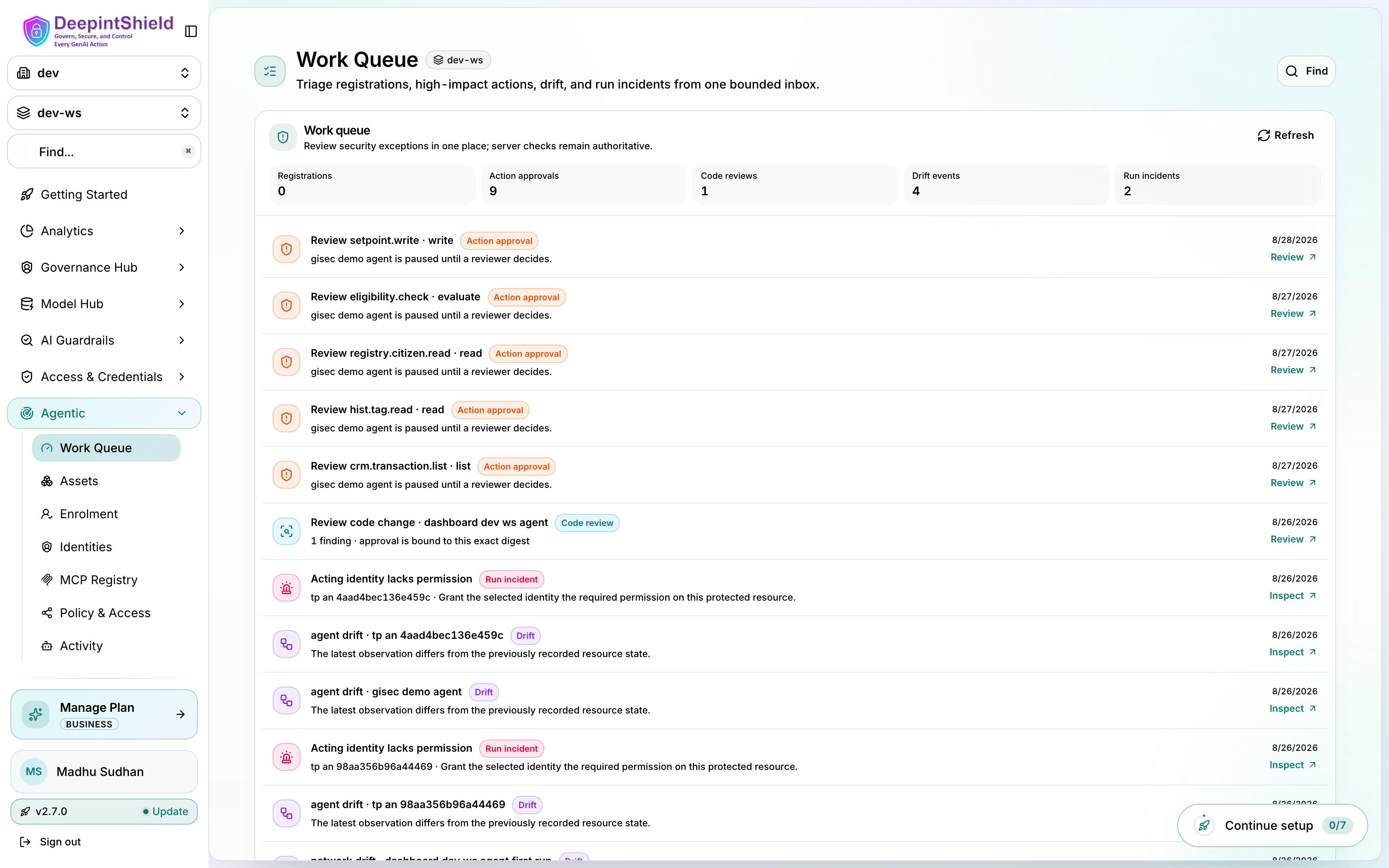Click the DeepintShield logo

coord(98,31)
